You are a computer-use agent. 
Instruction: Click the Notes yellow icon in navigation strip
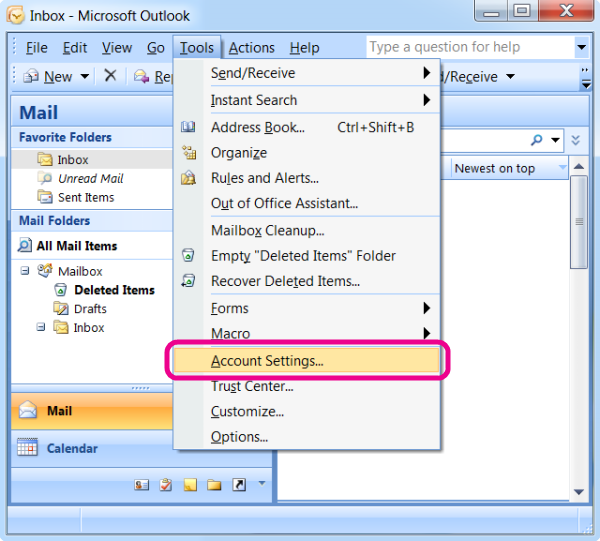[190, 485]
